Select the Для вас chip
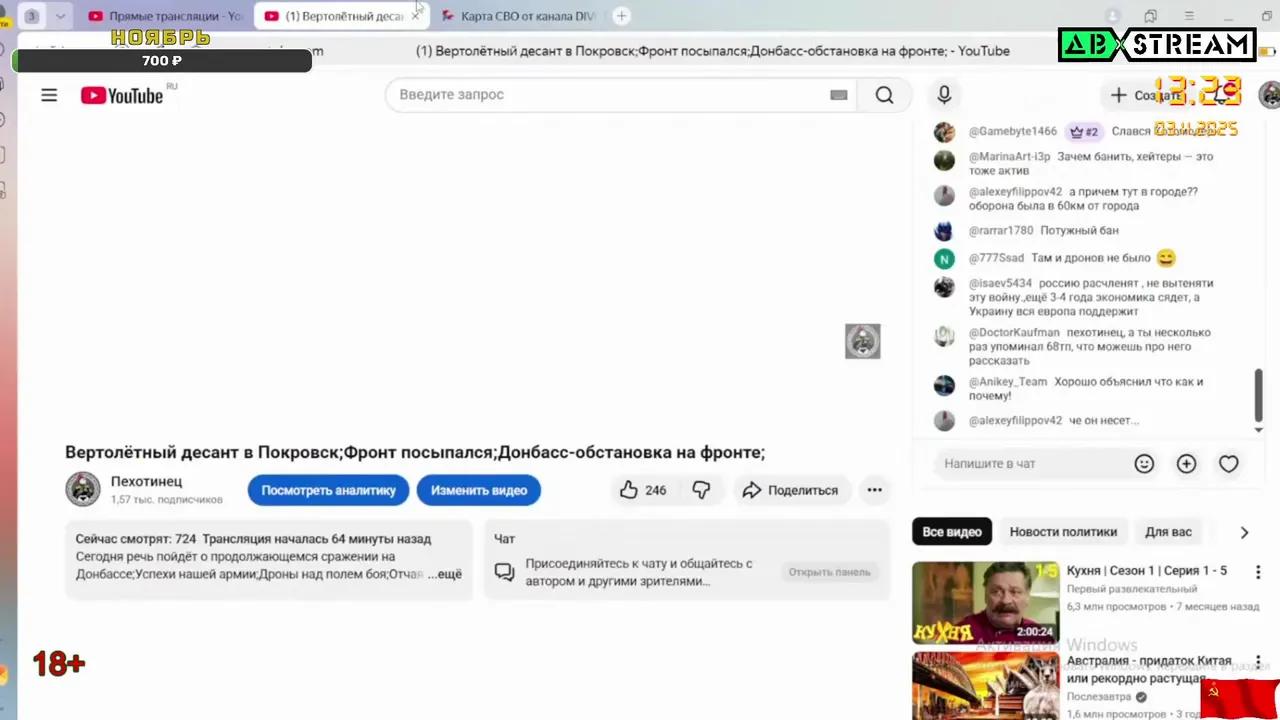 tap(1168, 532)
